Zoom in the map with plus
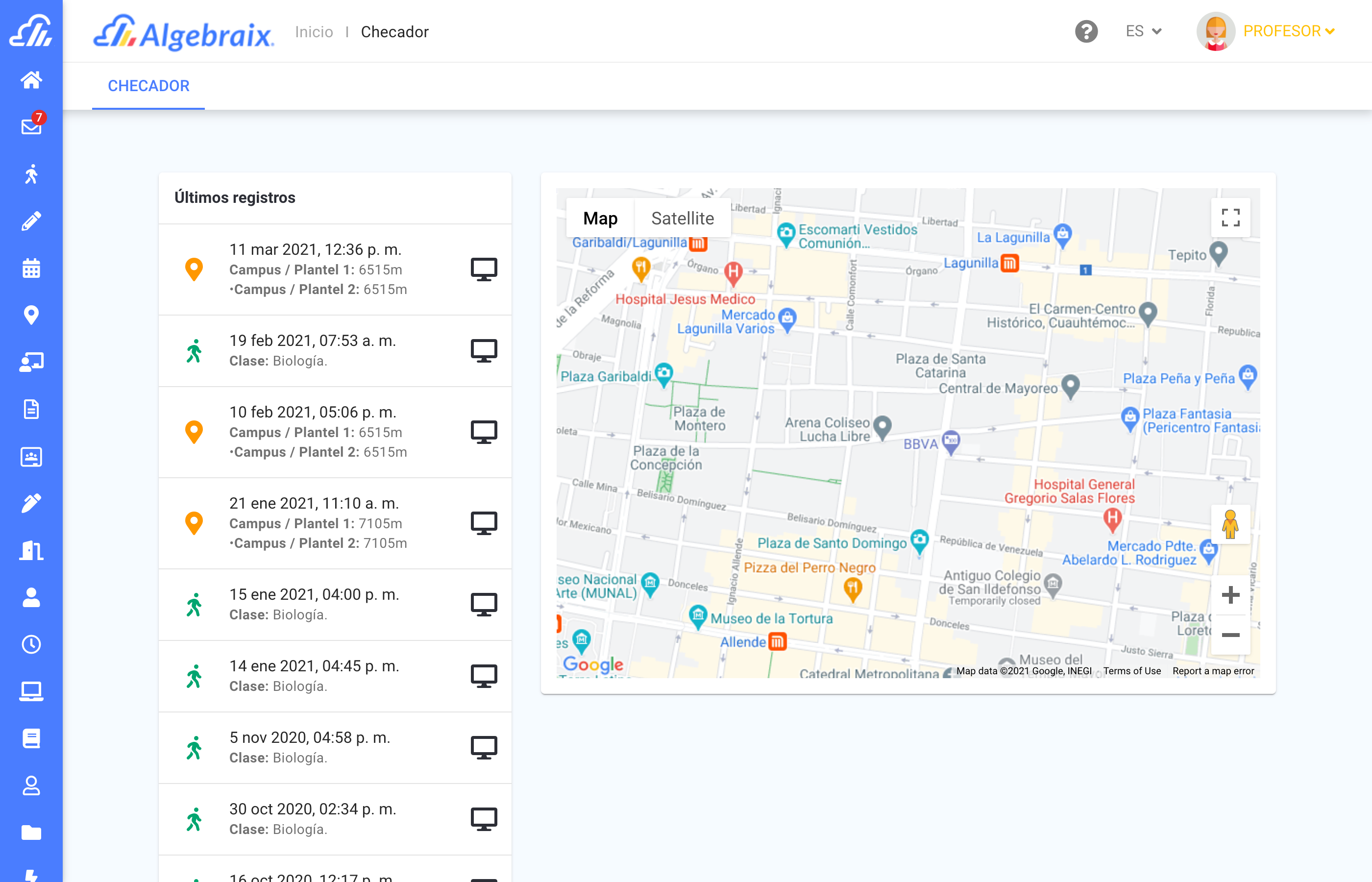 [x=1230, y=594]
